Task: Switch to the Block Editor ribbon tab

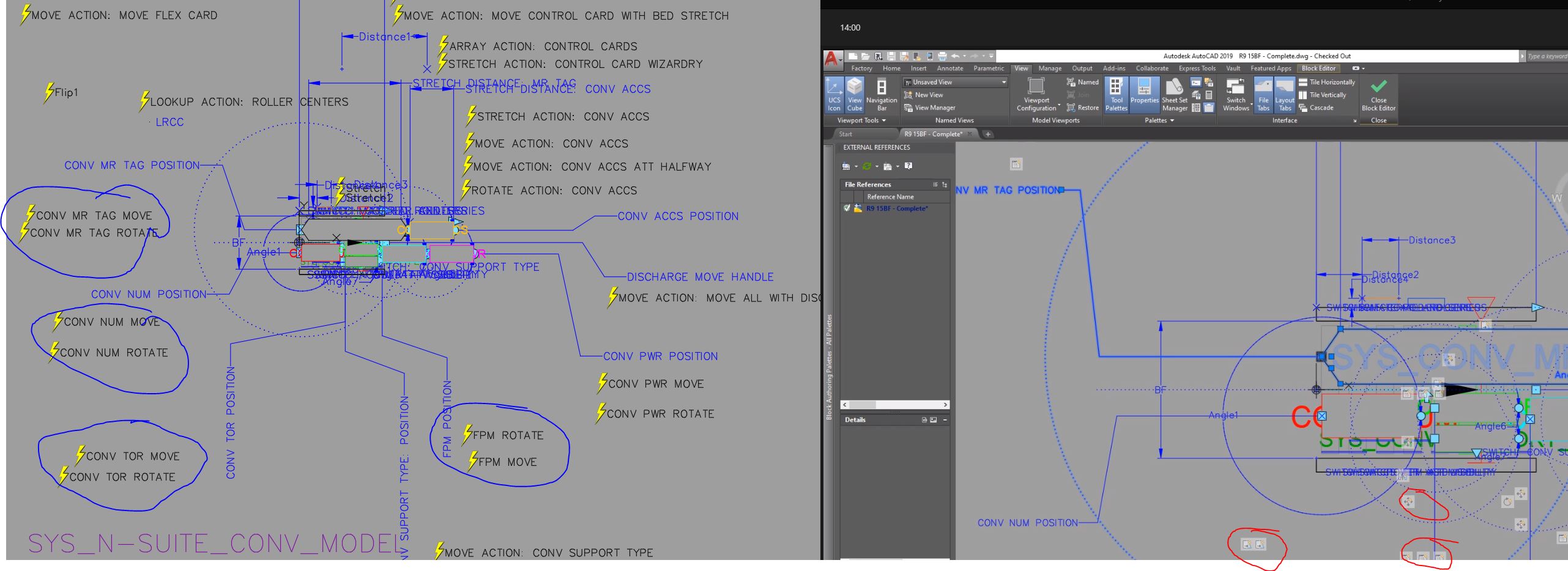Action: (1318, 68)
